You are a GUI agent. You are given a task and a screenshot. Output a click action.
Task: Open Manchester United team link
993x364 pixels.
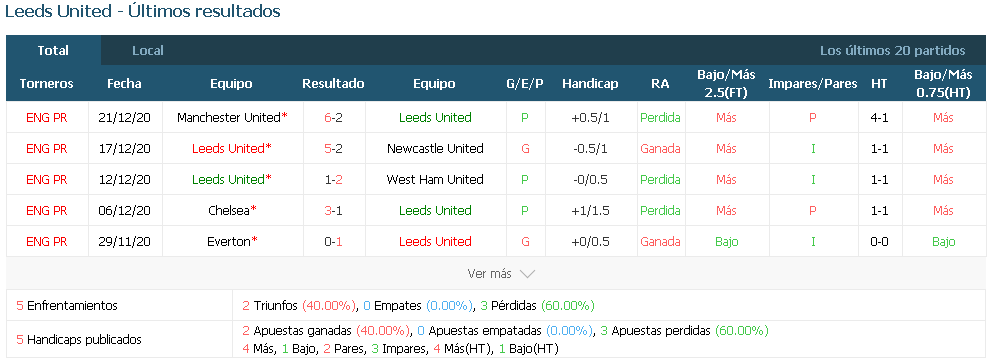(x=229, y=118)
